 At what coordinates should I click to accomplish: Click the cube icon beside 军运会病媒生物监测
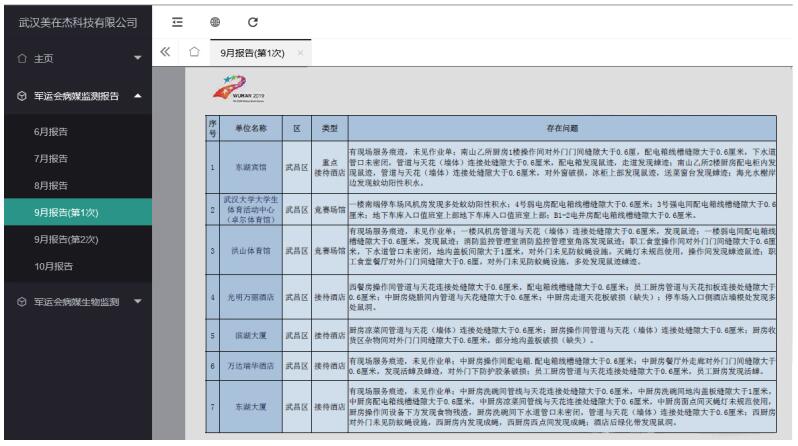coord(10,300)
